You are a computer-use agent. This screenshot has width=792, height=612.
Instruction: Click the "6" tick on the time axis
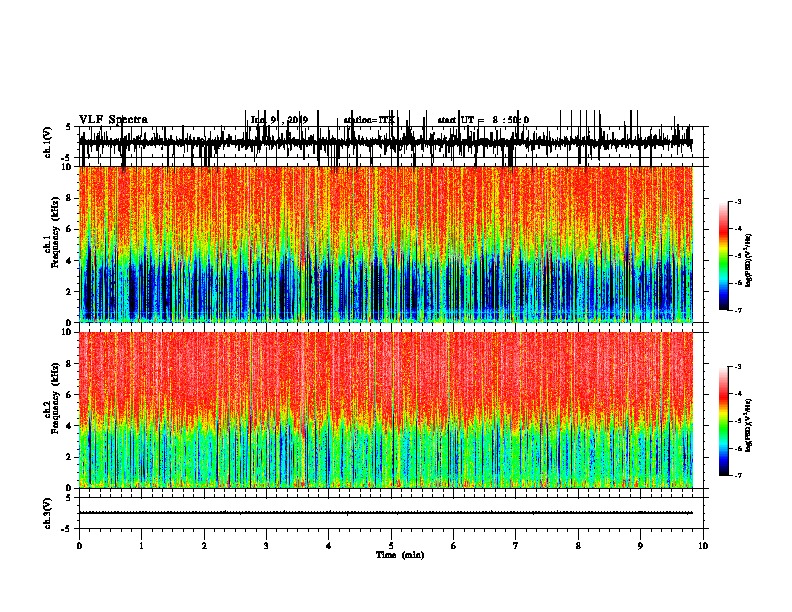454,546
